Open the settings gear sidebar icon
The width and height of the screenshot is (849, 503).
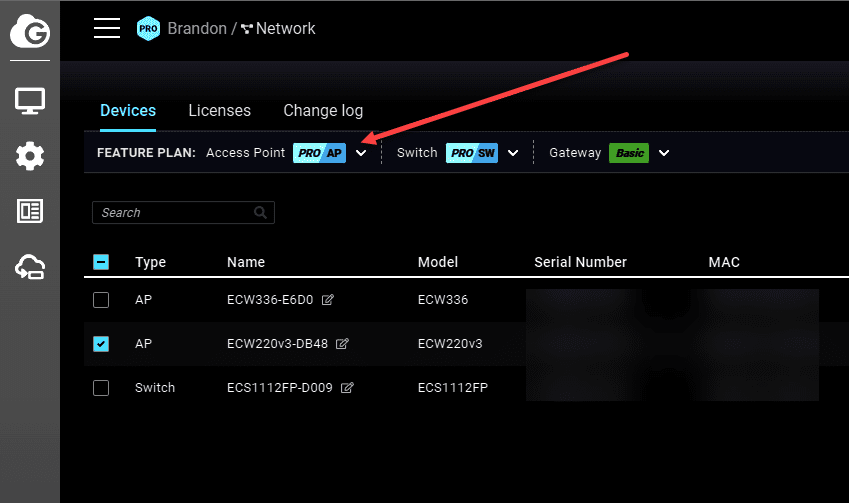(29, 155)
